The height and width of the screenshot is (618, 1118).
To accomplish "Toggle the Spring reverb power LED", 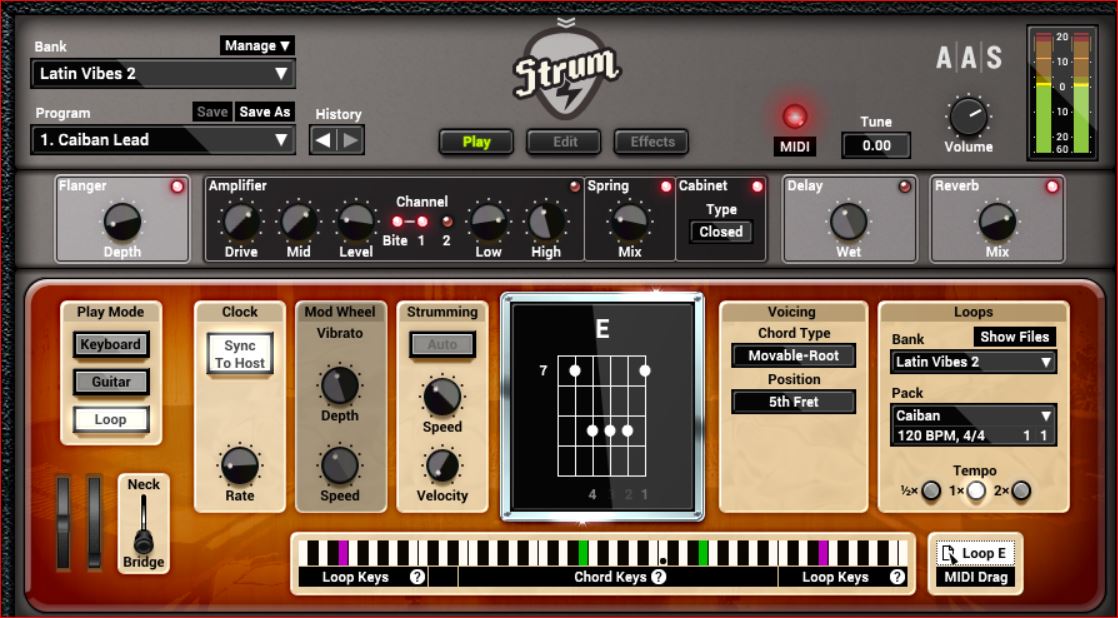I will point(666,187).
